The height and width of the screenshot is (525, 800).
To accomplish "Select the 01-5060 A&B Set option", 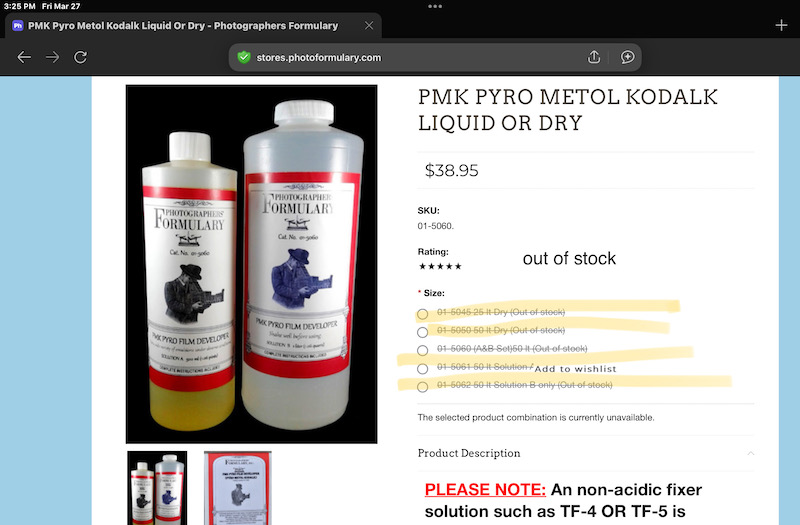I will [x=422, y=351].
